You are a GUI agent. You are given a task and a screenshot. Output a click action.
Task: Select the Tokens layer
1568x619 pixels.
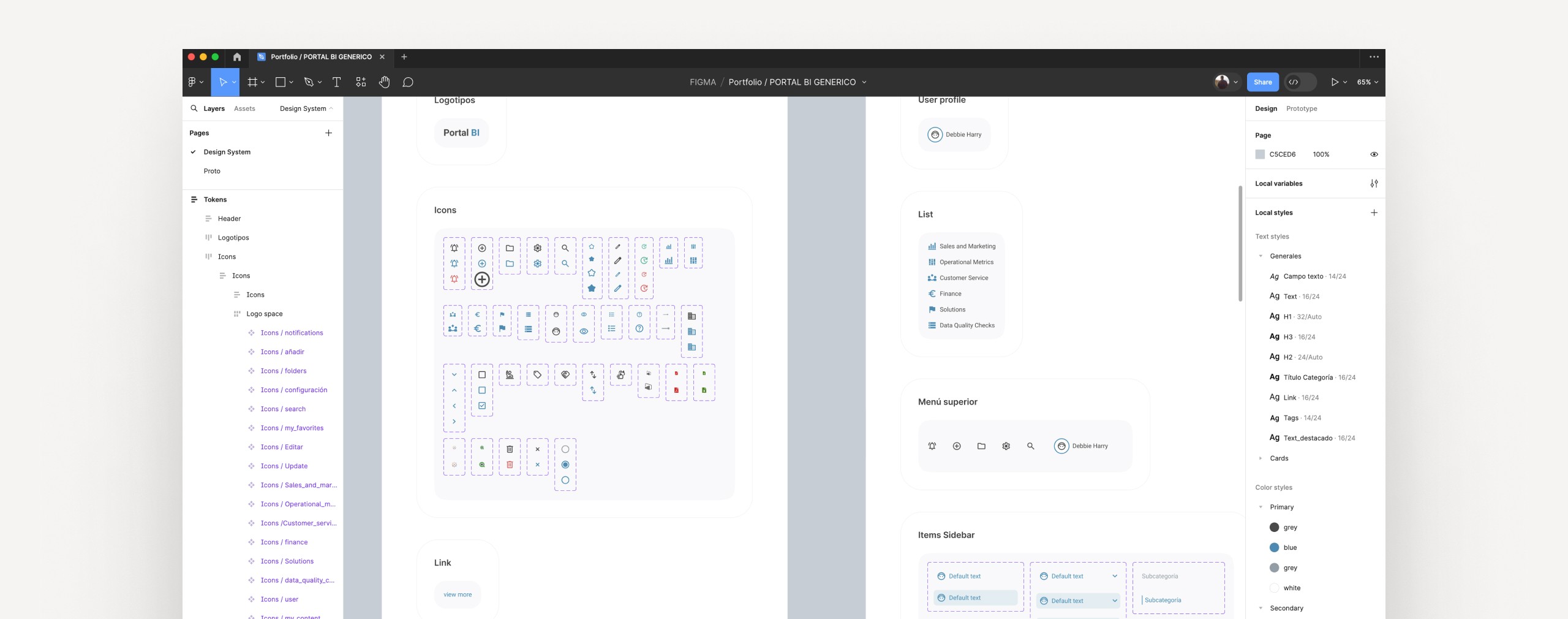(215, 200)
